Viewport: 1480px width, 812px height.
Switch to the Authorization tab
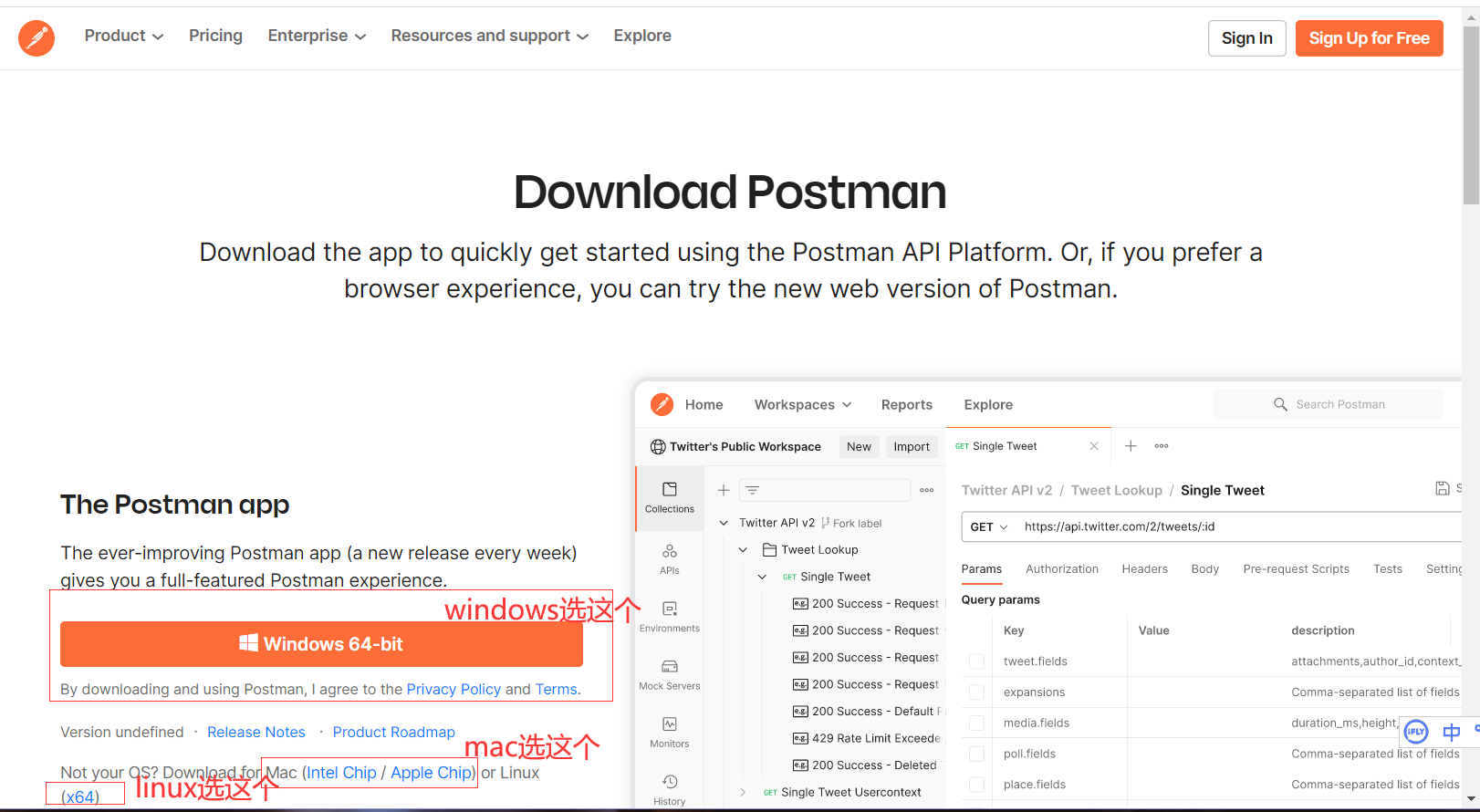pos(1062,568)
